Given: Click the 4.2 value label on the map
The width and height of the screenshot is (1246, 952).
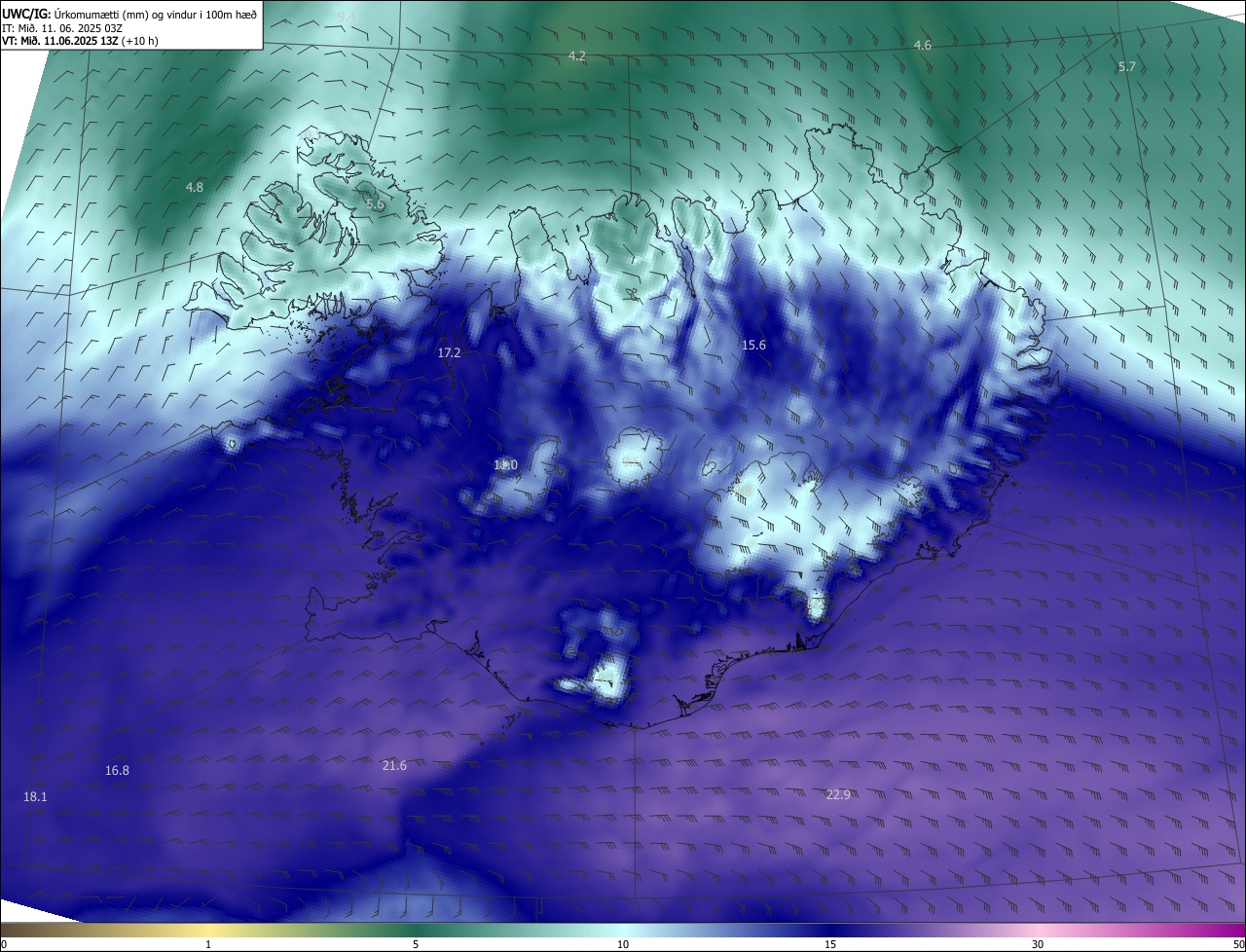Looking at the screenshot, I should 577,55.
